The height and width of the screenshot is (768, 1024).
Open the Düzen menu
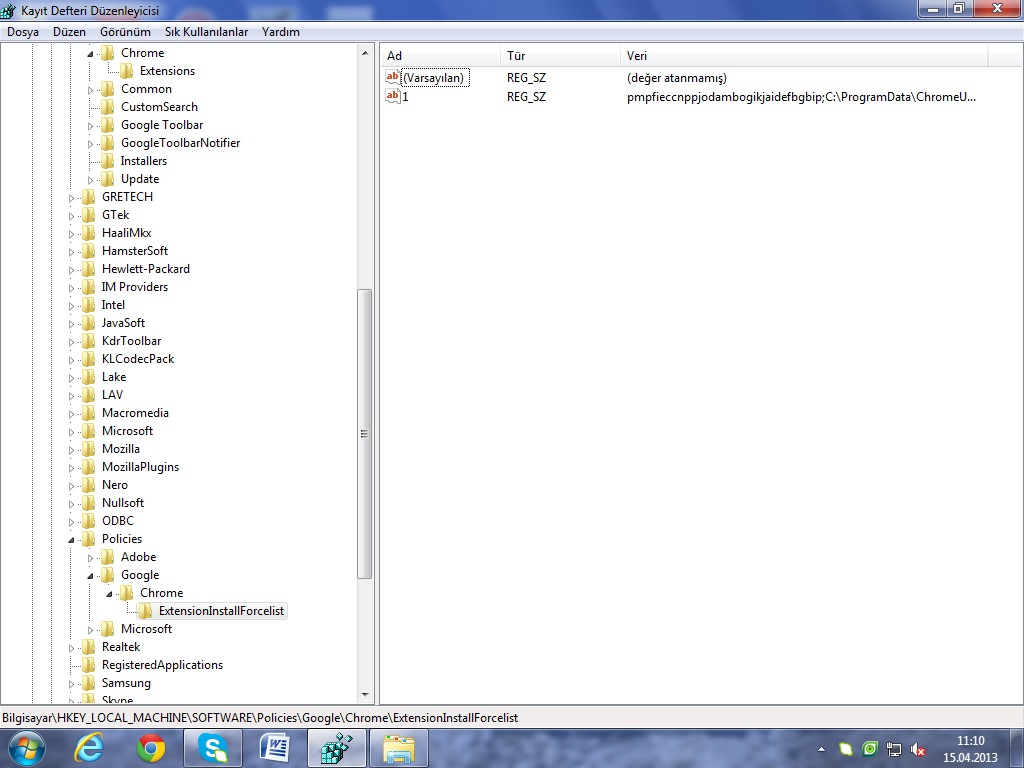click(69, 31)
